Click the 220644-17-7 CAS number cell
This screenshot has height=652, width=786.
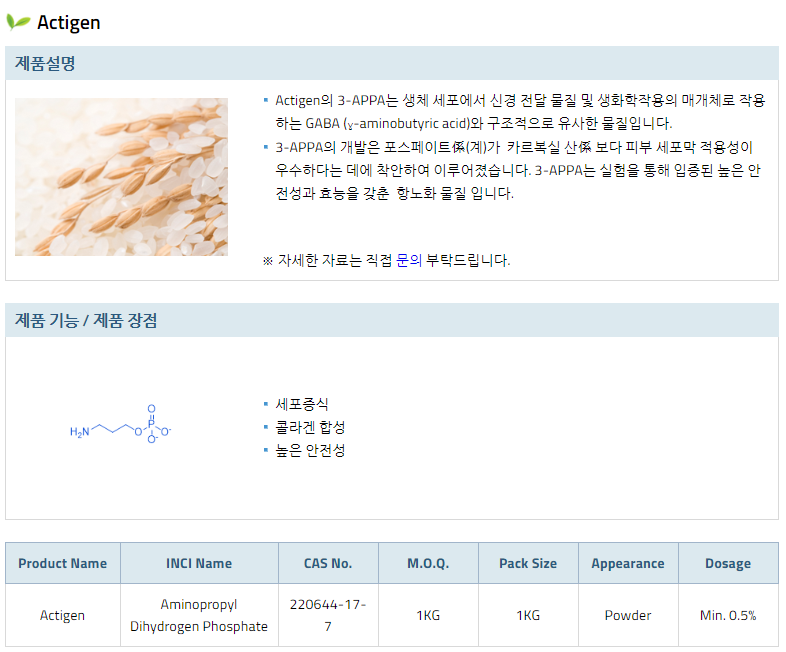pyautogui.click(x=328, y=615)
